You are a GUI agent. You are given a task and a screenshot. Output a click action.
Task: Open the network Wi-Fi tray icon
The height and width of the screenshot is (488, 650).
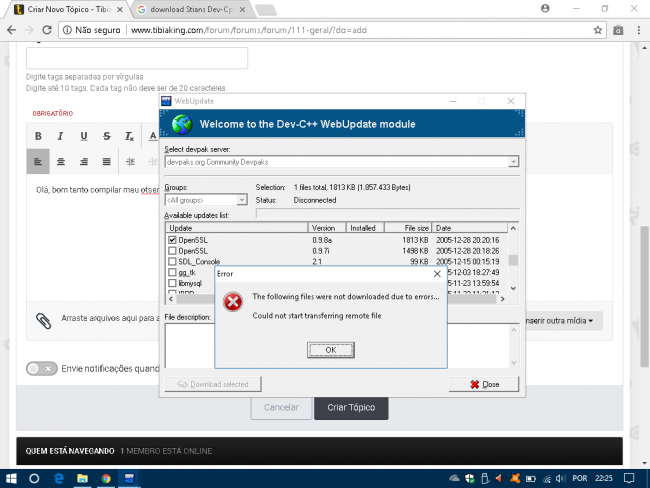[546, 479]
